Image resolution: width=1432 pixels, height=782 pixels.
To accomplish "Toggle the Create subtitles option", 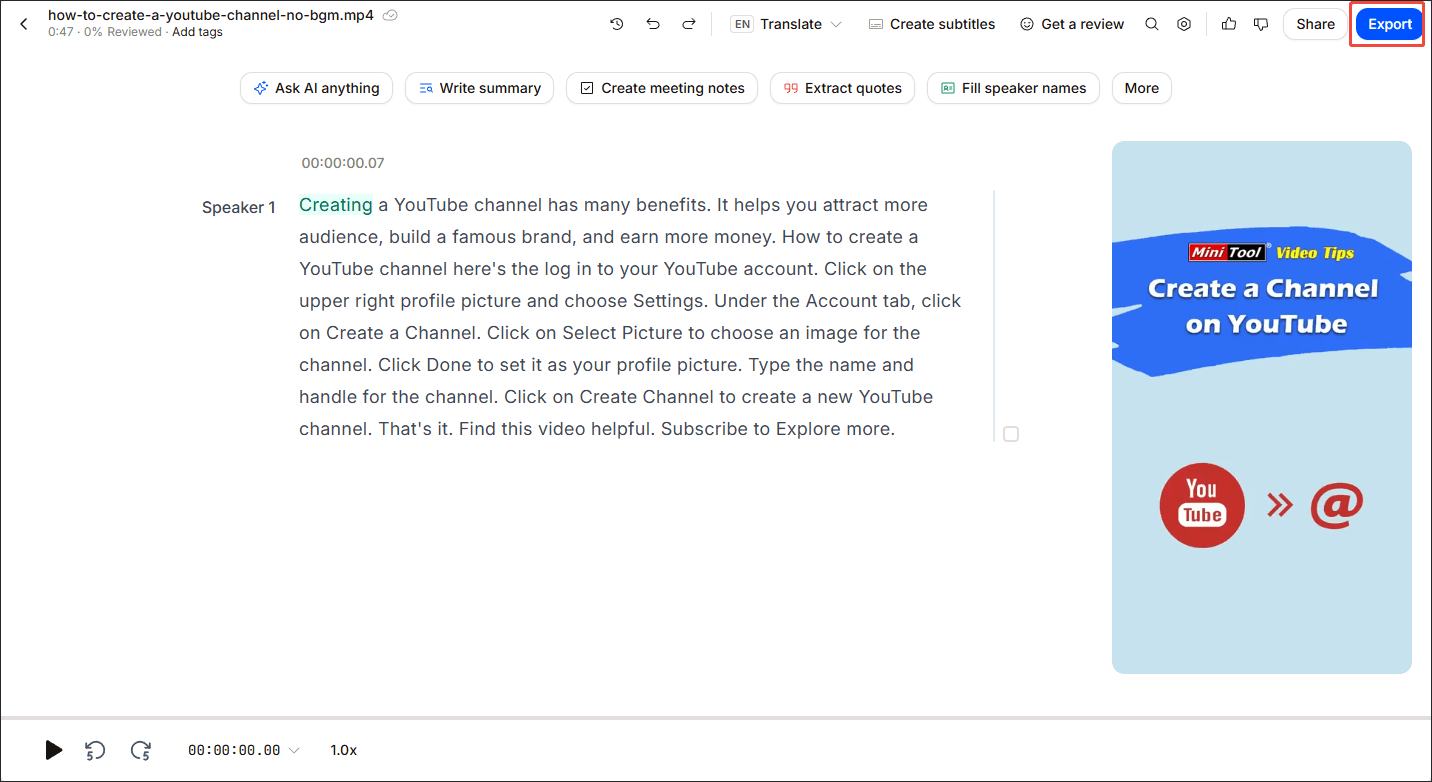I will point(931,23).
